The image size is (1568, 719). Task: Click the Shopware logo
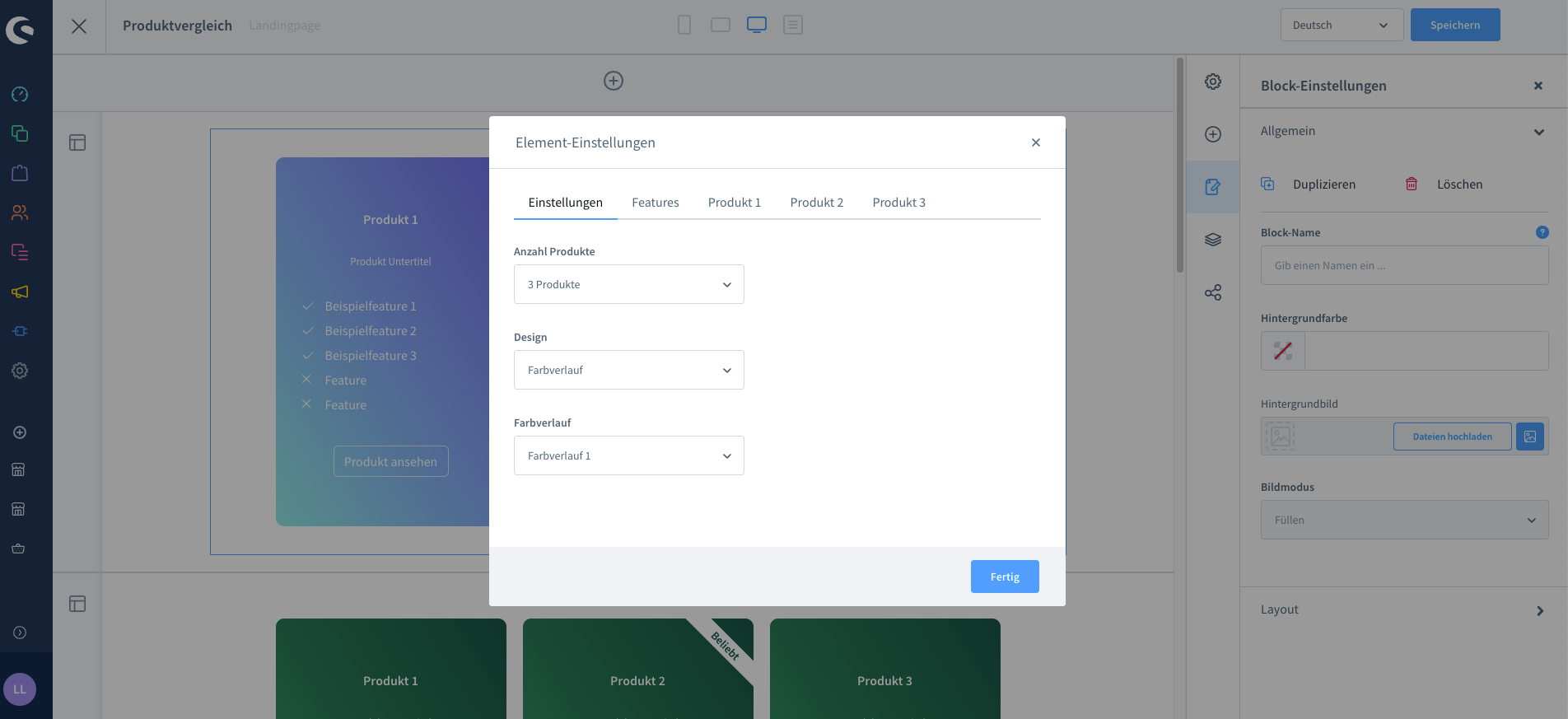pyautogui.click(x=20, y=30)
